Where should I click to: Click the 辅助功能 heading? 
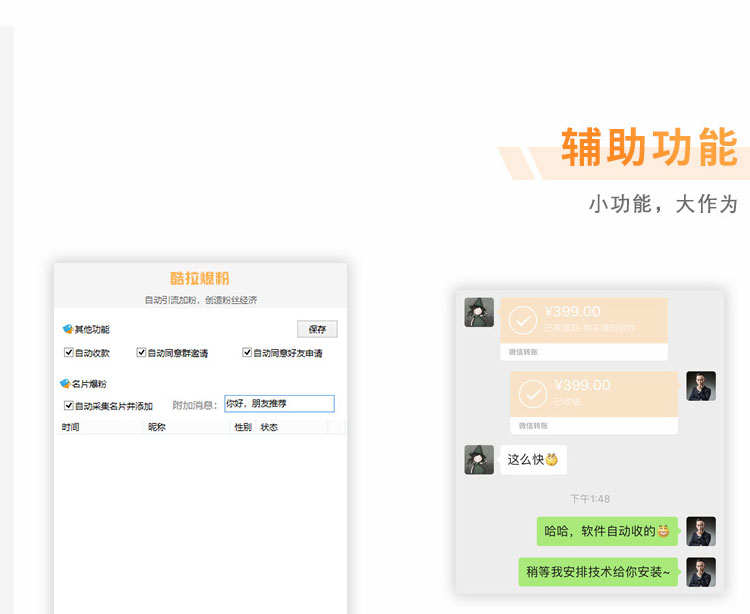[x=649, y=147]
